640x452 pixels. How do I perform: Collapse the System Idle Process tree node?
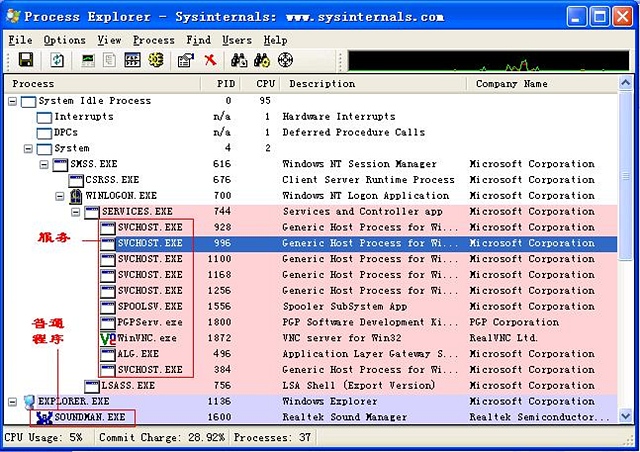[x=13, y=101]
